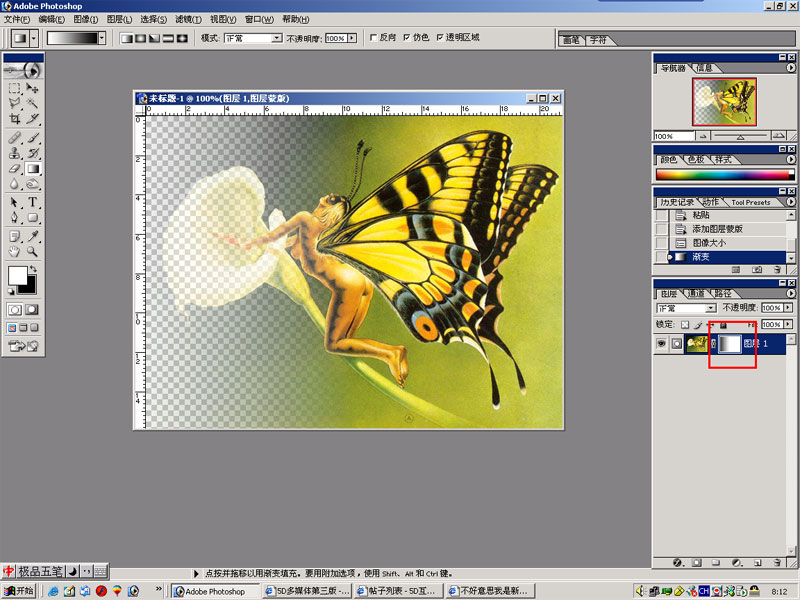Jump to ImageReady button in toolbox
The image size is (800, 600).
coord(23,346)
